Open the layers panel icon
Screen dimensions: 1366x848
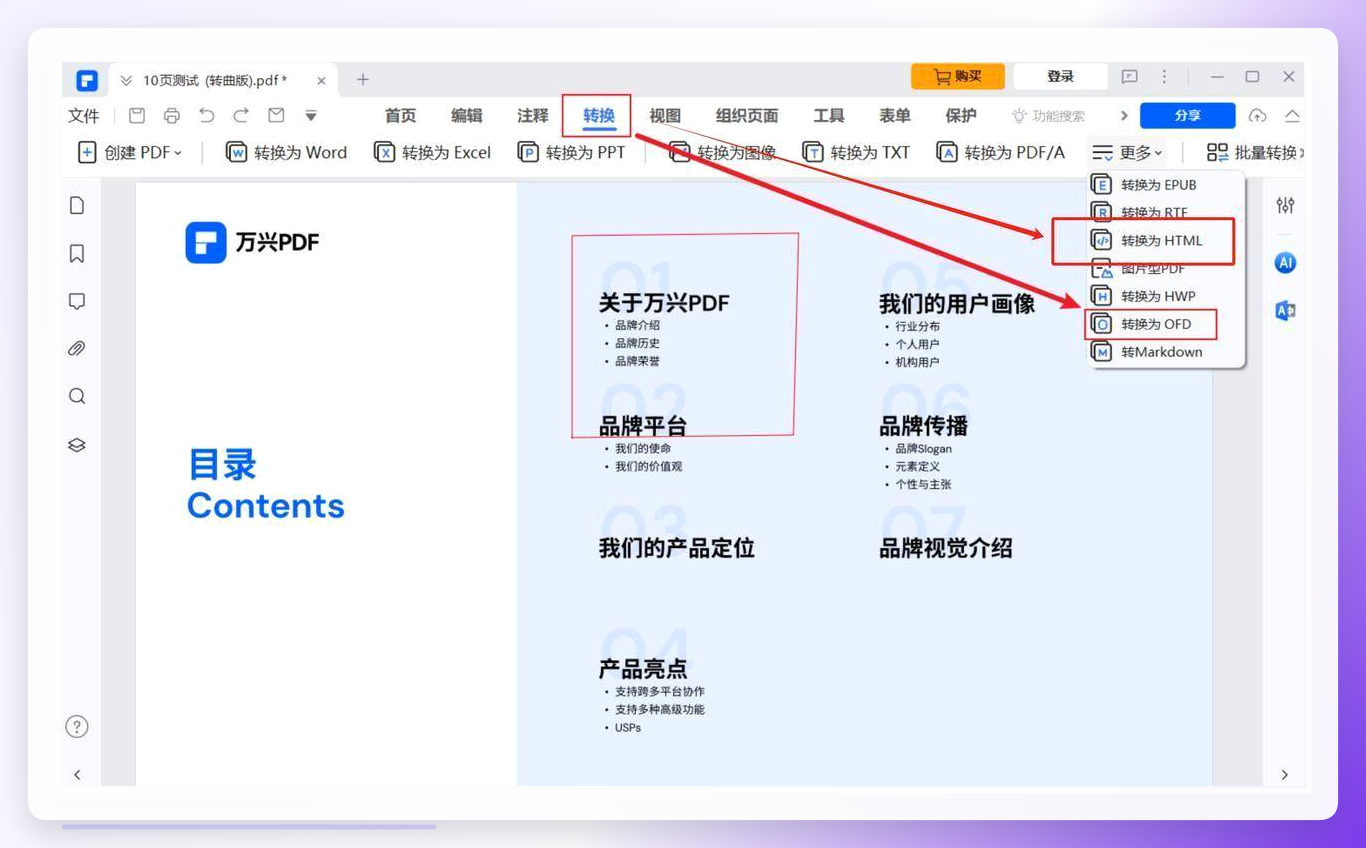77,445
